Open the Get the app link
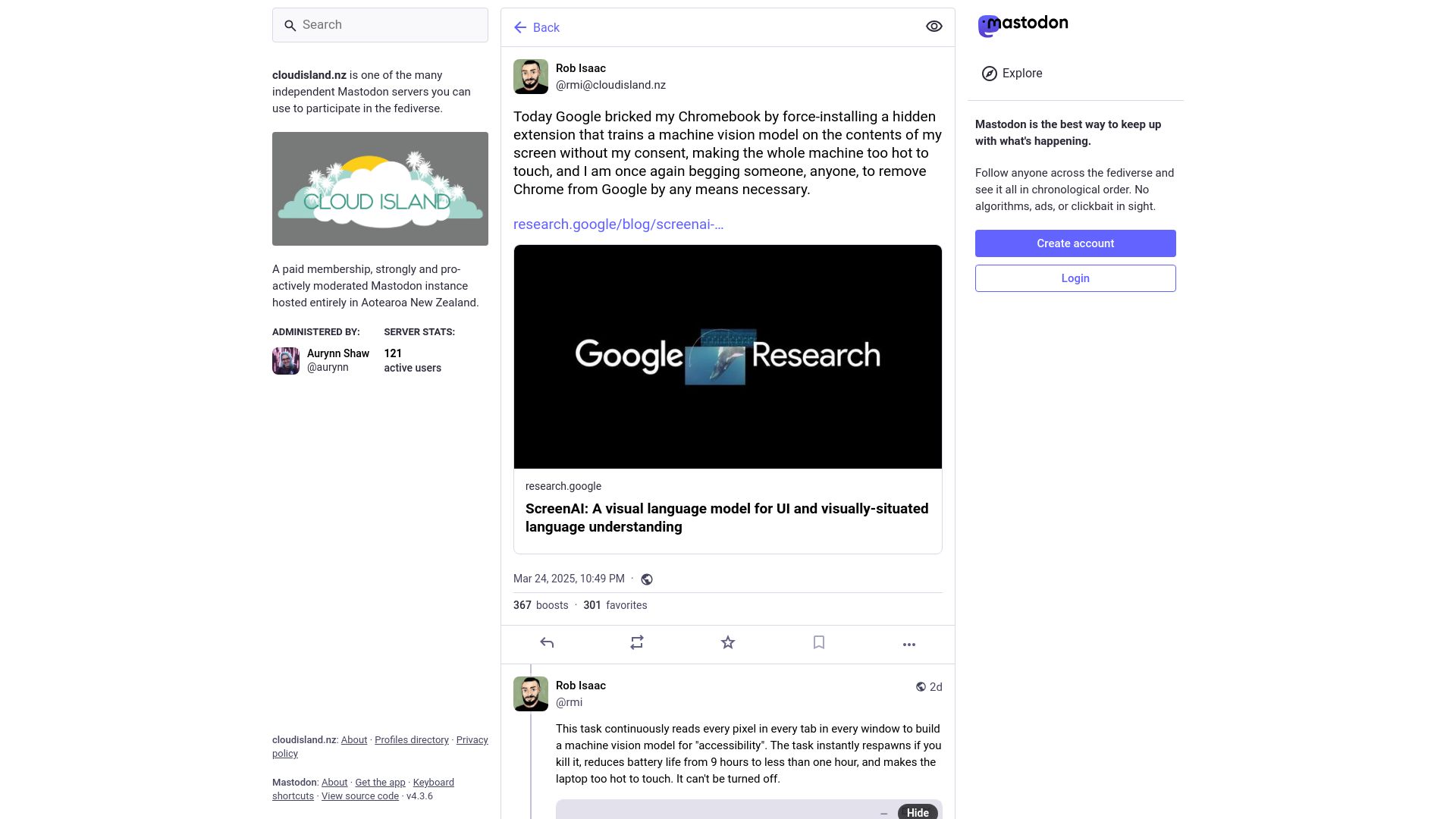The width and height of the screenshot is (1456, 819). pos(380,783)
